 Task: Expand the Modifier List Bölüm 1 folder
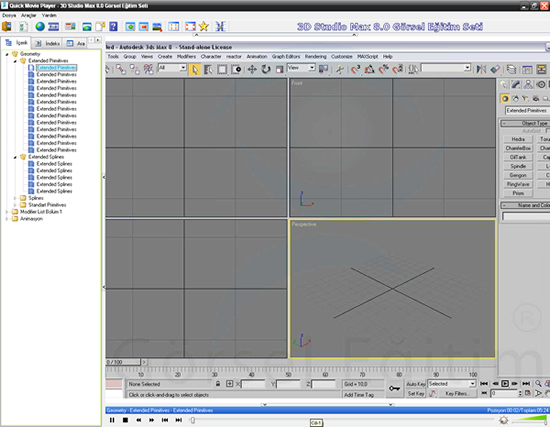pos(7,212)
